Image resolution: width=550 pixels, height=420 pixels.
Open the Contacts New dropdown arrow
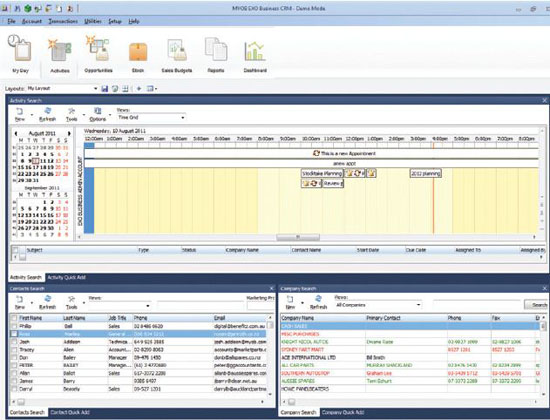pos(32,302)
